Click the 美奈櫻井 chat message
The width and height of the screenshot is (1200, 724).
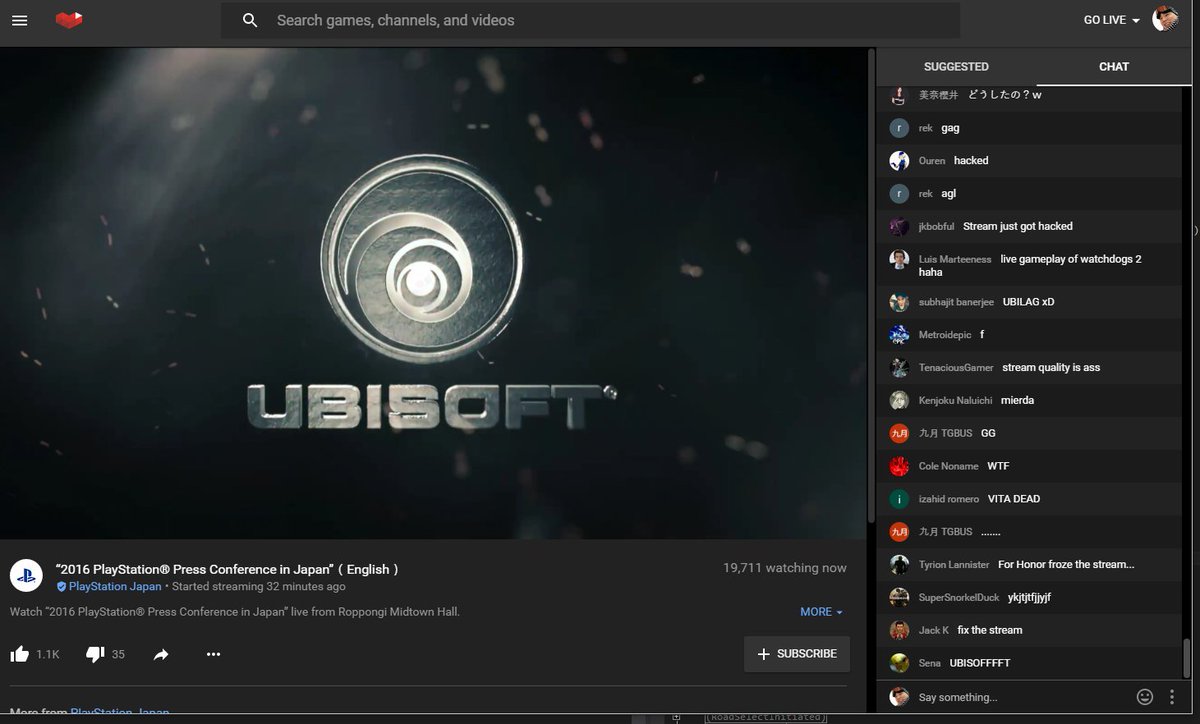coord(1005,94)
